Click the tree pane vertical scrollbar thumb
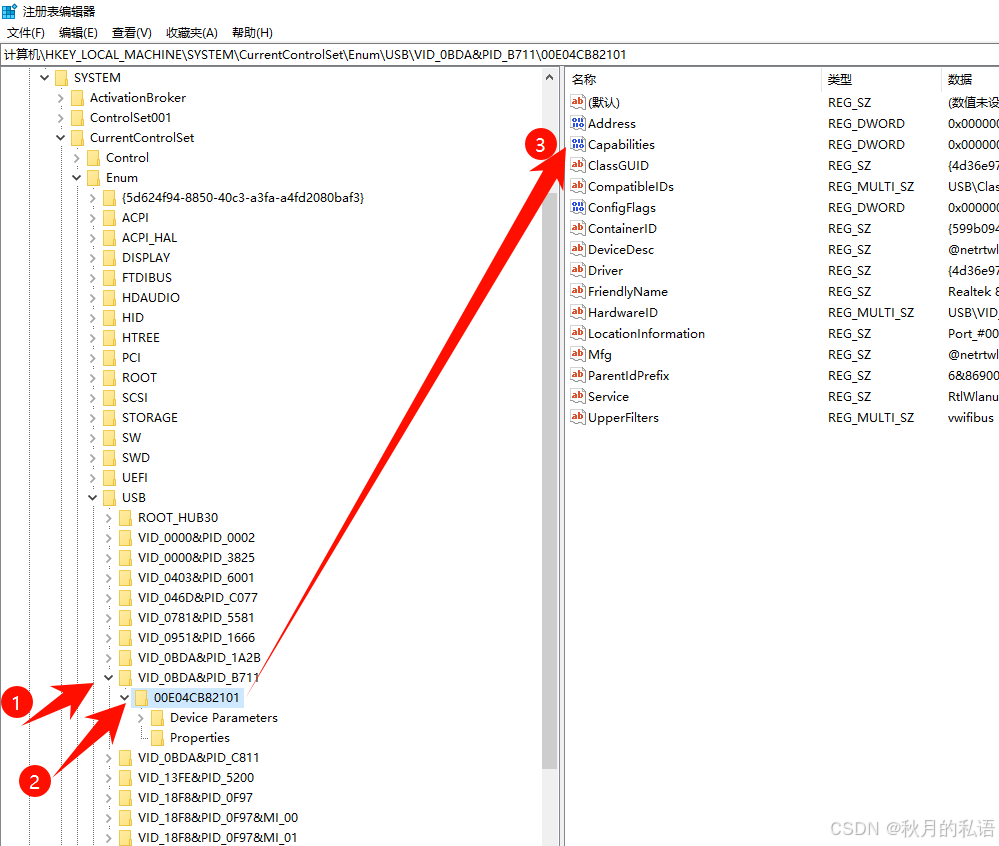 (549, 479)
